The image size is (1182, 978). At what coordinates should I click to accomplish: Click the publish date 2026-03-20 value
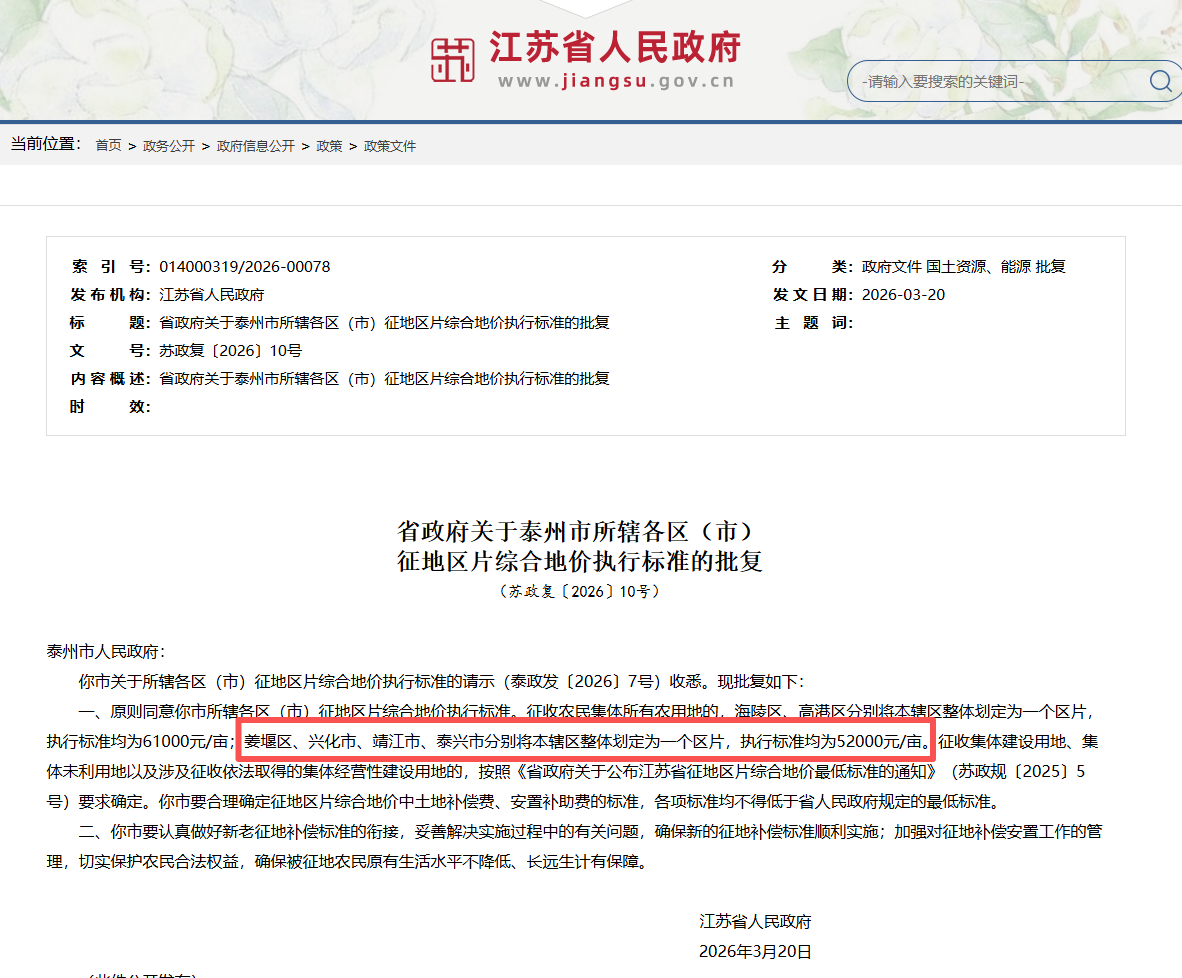tap(903, 295)
